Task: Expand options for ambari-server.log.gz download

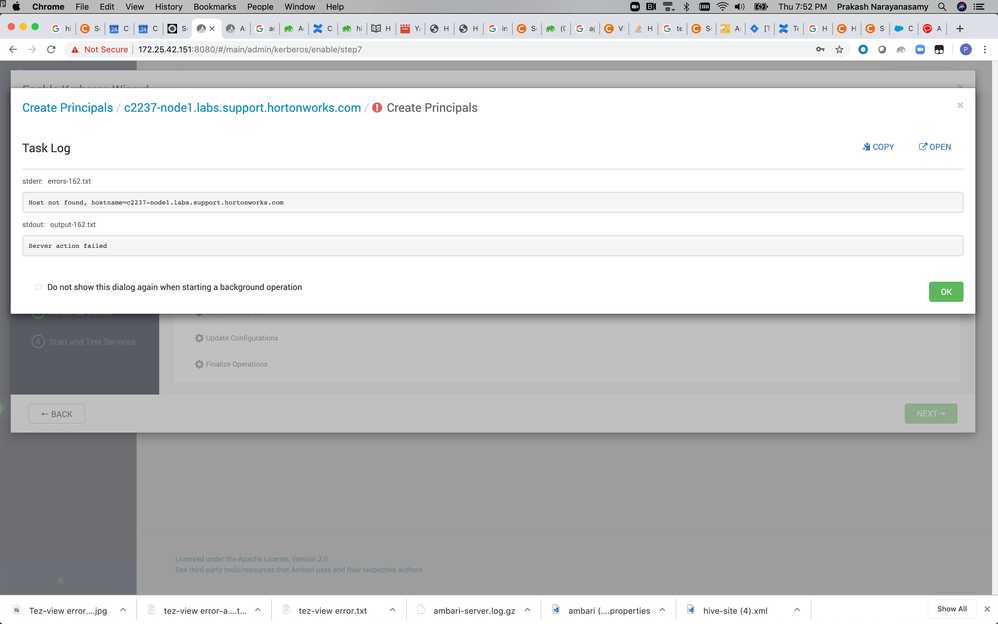Action: (x=528, y=610)
